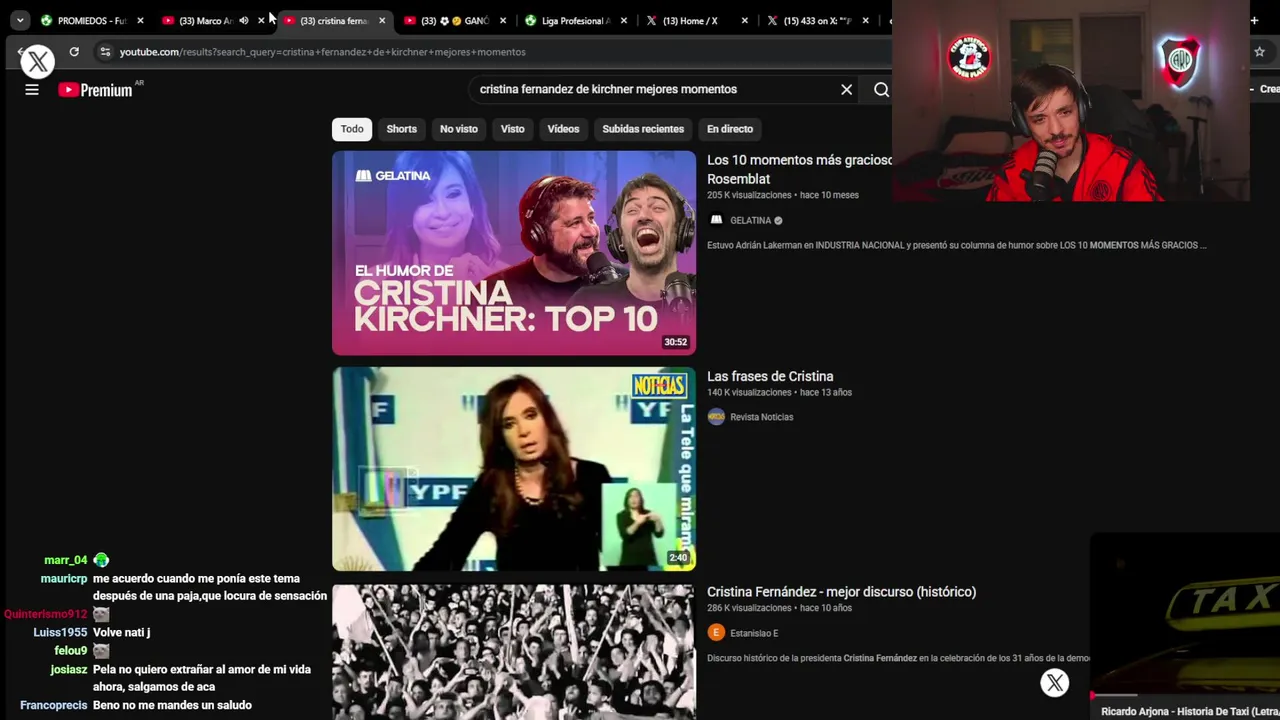1280x720 pixels.
Task: Click the Crear button in YouTube header
Action: [x=1265, y=89]
